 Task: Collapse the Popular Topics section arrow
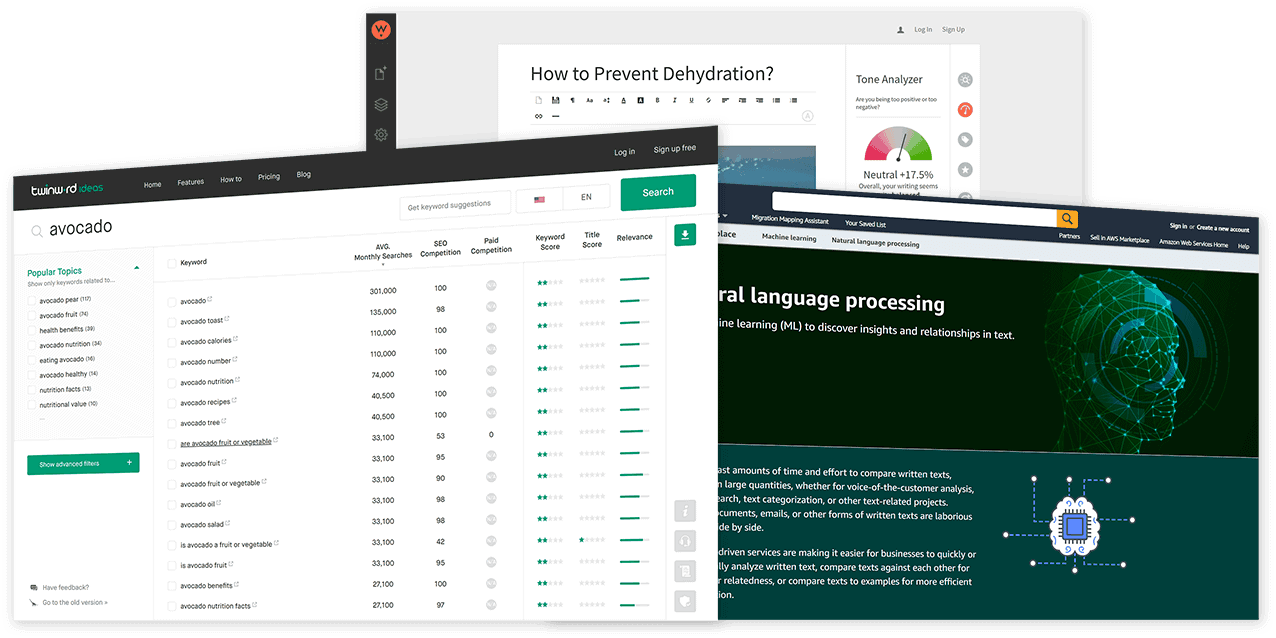tap(137, 268)
